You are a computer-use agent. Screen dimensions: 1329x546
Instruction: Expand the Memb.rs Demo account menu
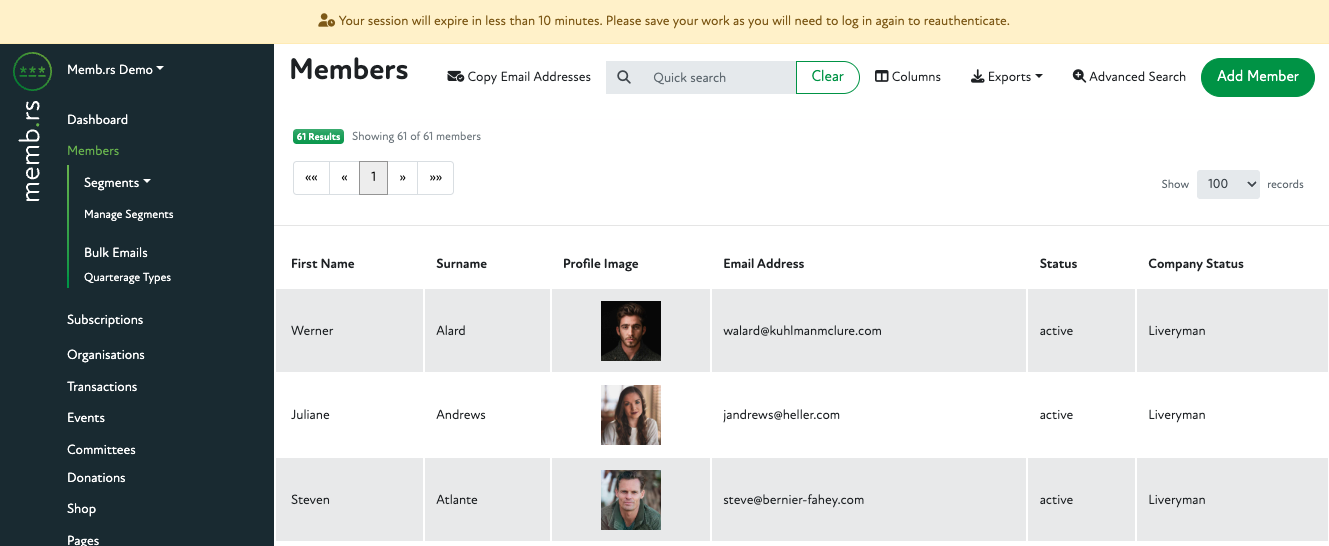115,70
